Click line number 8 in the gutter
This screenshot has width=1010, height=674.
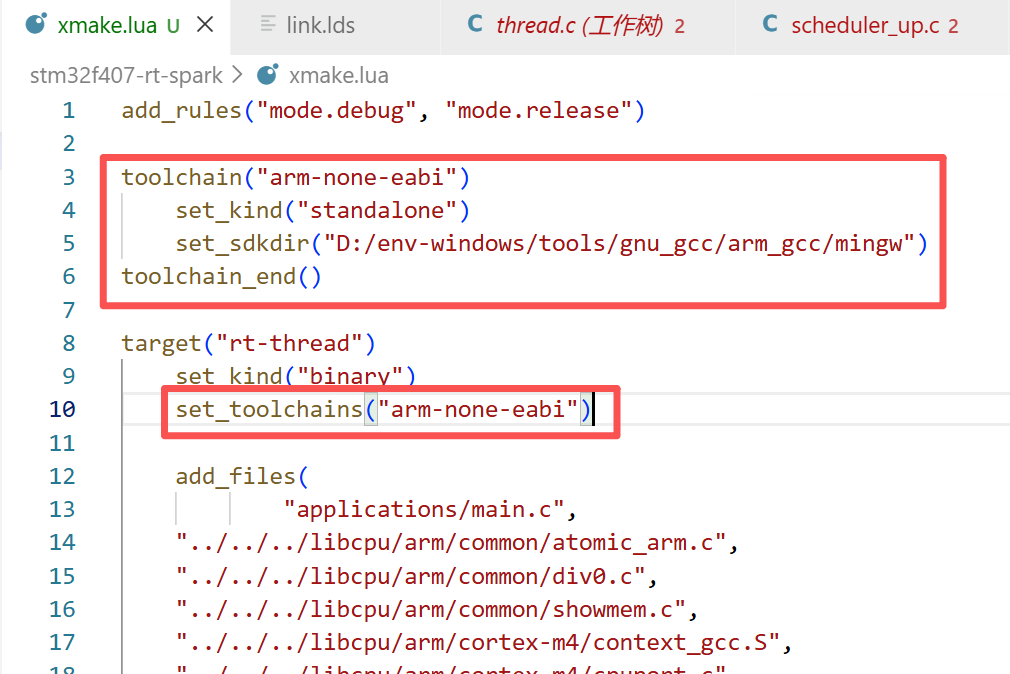[x=69, y=343]
